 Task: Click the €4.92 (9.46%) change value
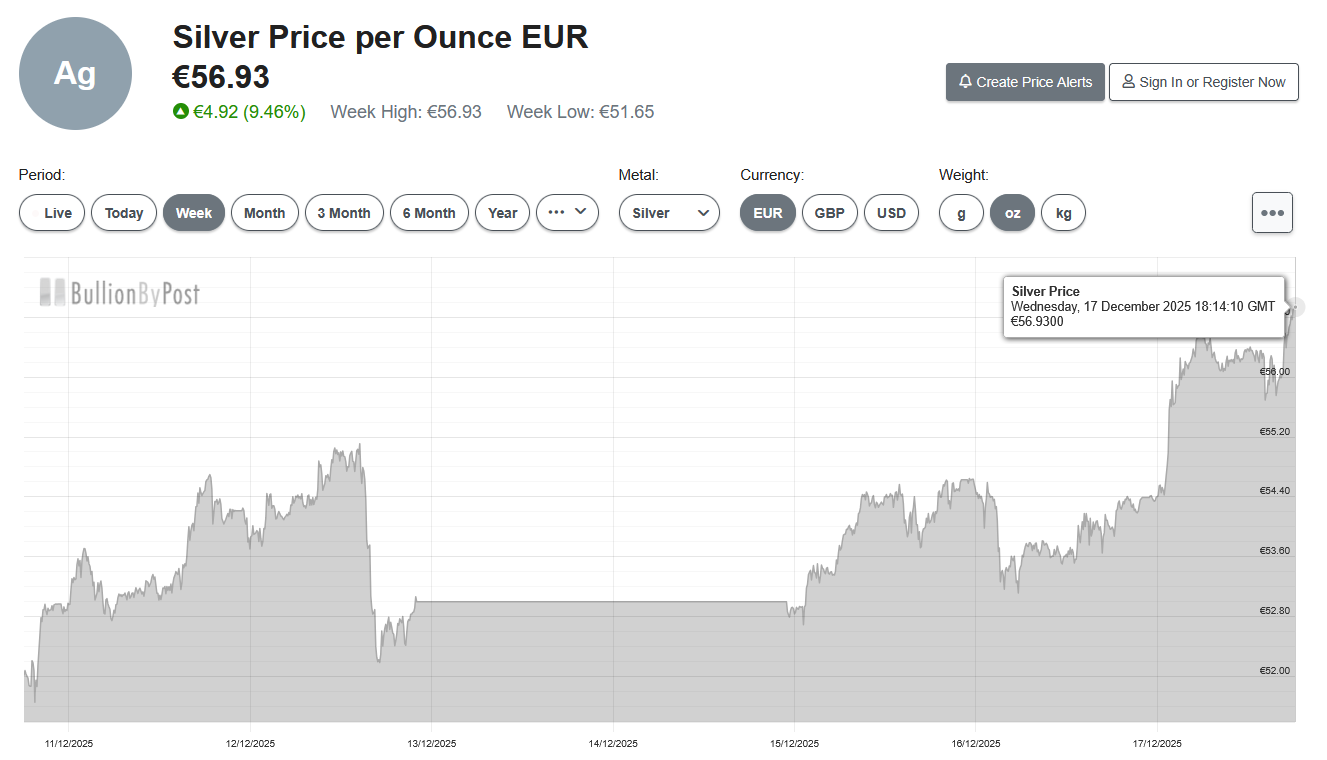coord(249,112)
